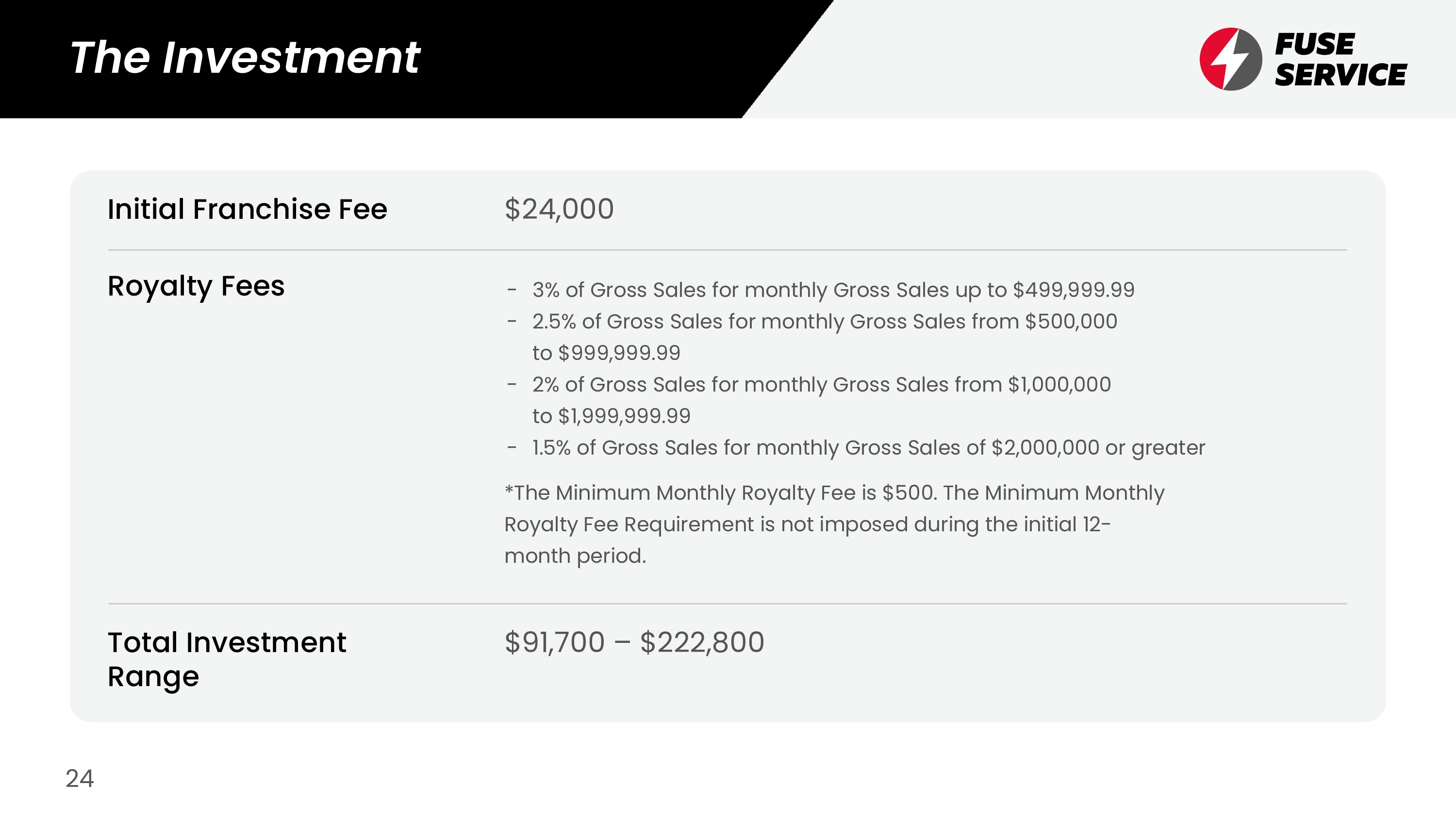Click the divider line below franchise fee

[x=728, y=250]
